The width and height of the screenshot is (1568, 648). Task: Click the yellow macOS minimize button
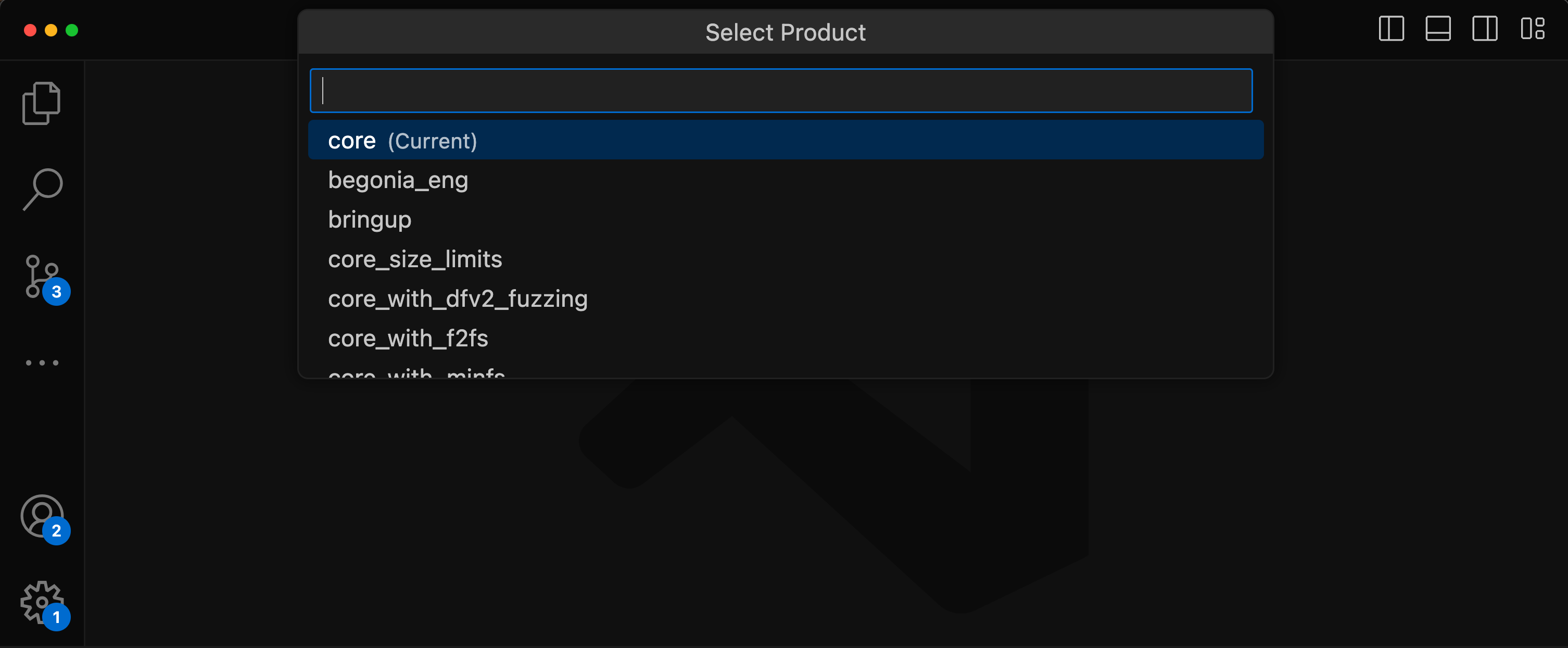[51, 30]
